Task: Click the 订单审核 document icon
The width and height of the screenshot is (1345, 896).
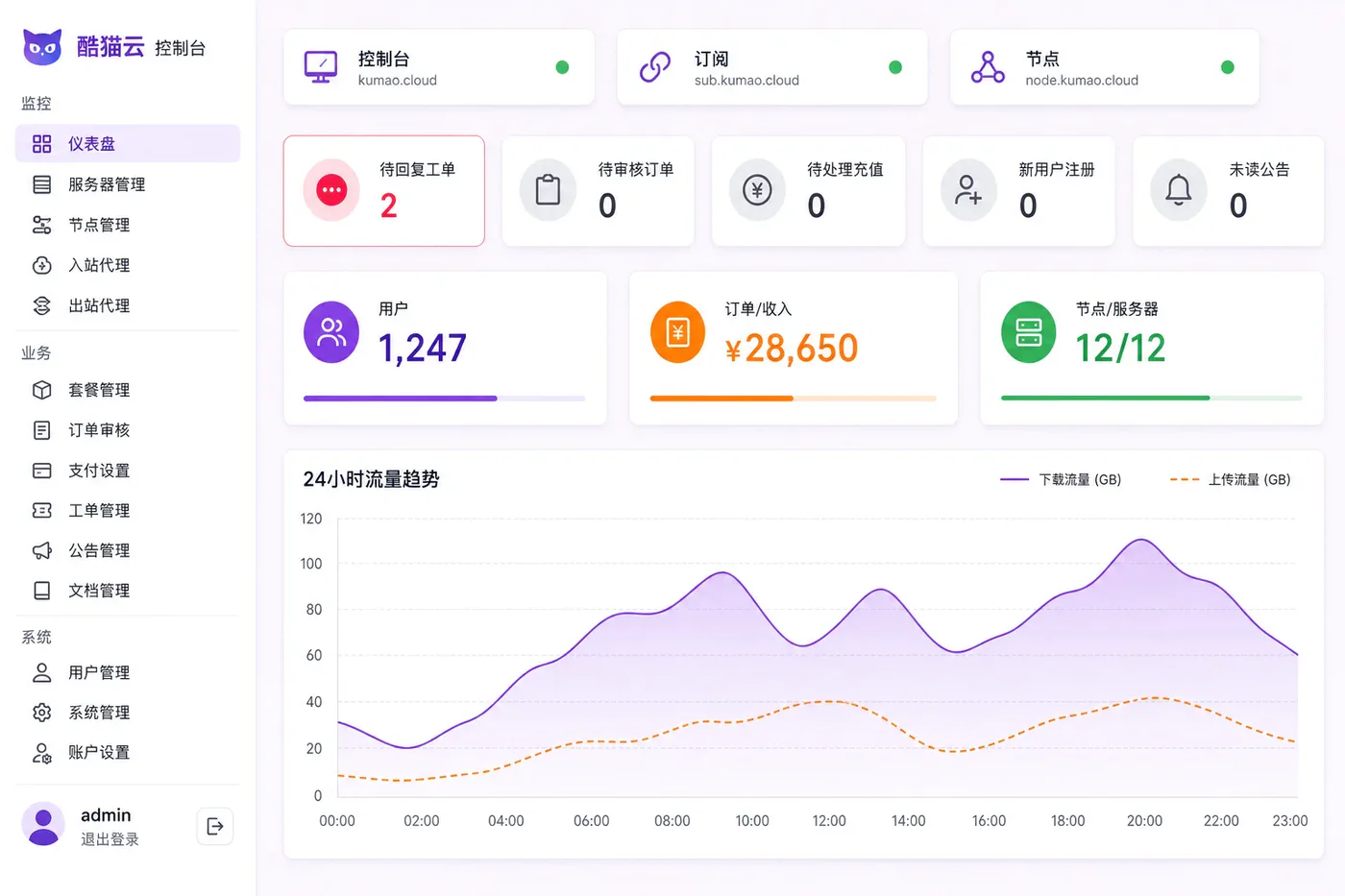Action: coord(42,430)
